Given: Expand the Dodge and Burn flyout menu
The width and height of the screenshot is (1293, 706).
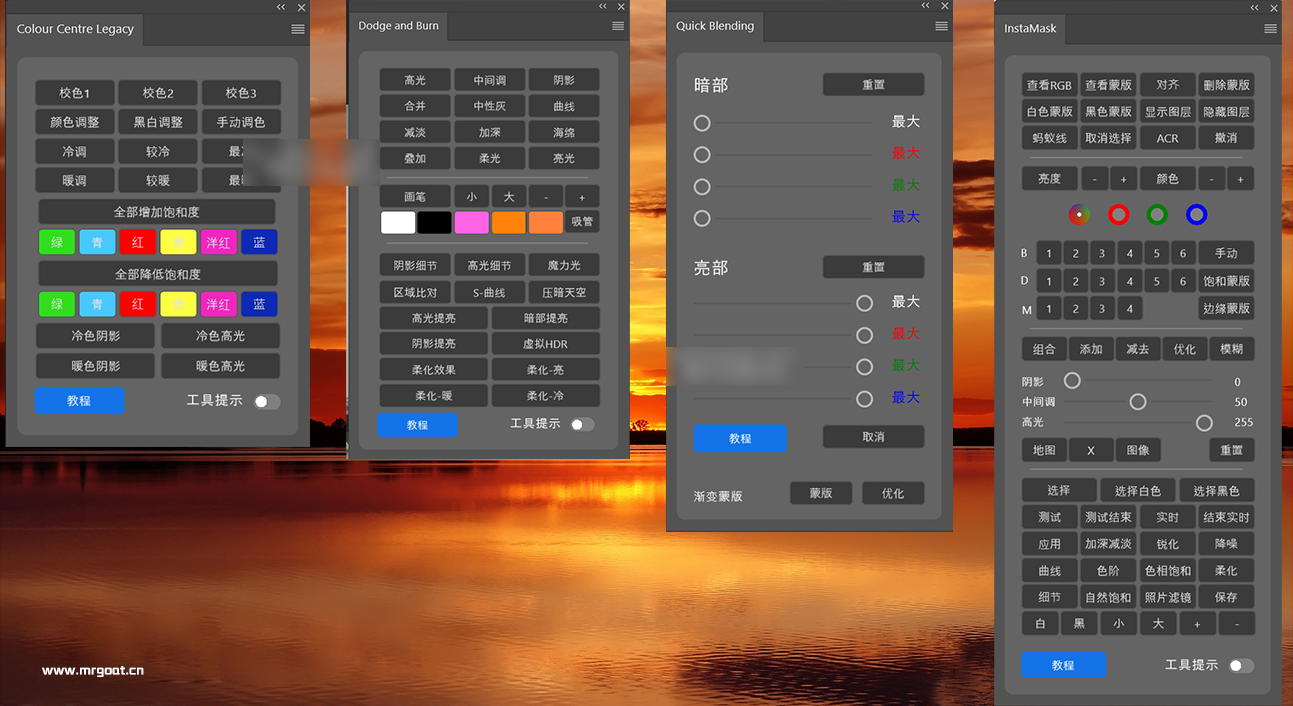Looking at the screenshot, I should coord(617,26).
